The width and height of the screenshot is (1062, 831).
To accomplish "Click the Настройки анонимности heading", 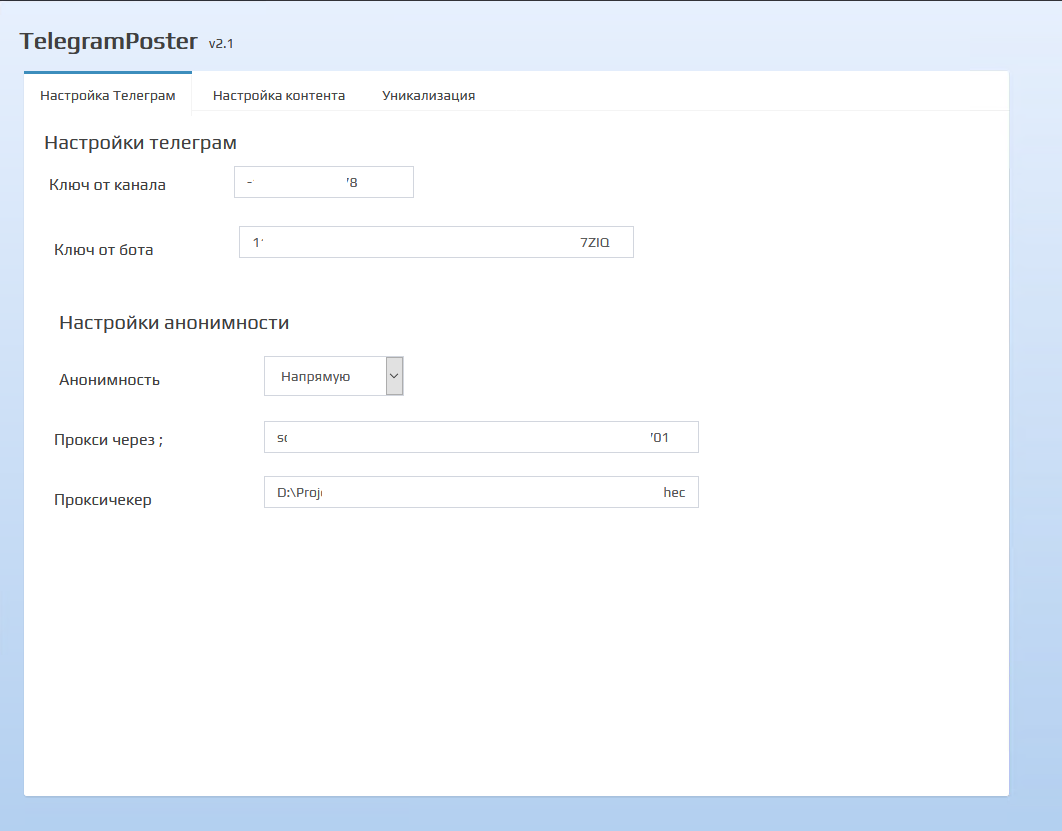I will (x=174, y=322).
